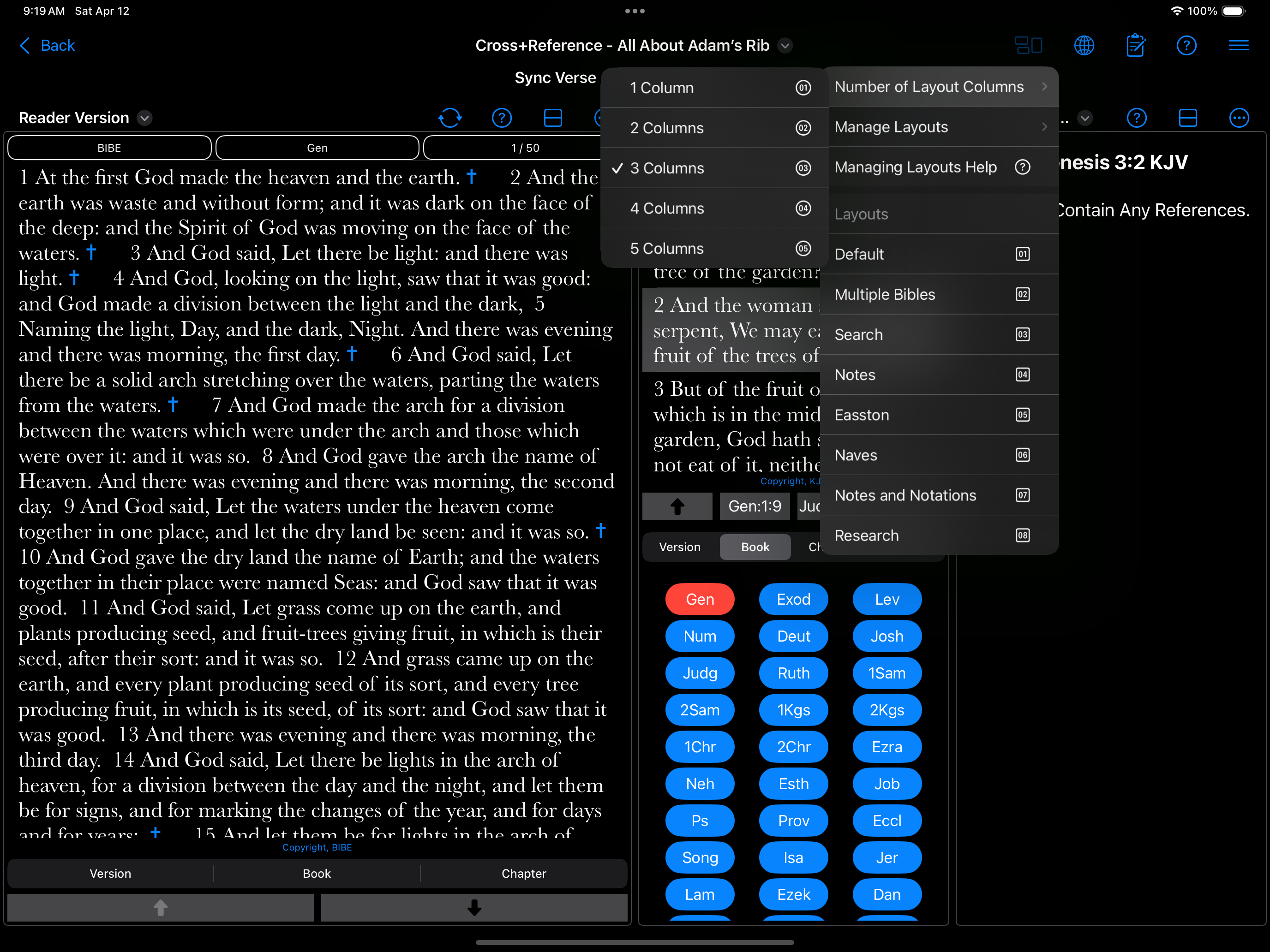1270x952 pixels.
Task: Switch to Book tab in left footer
Action: point(317,874)
